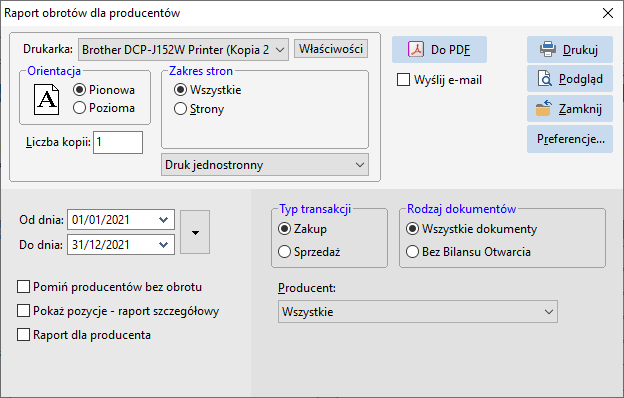The width and height of the screenshot is (624, 398).
Task: Click the portrait page orientation icon
Action: 47,100
